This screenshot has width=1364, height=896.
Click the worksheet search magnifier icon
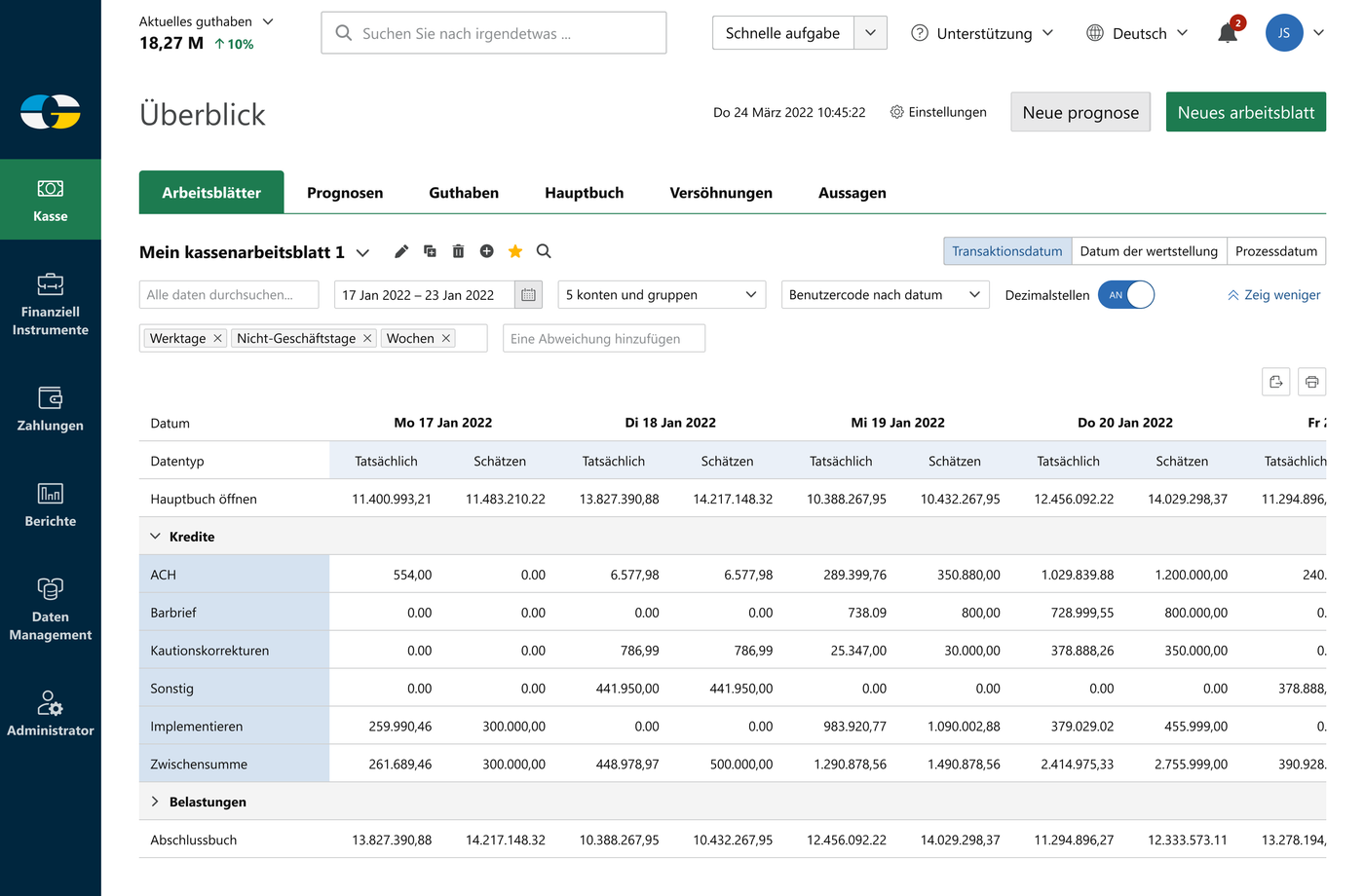click(544, 251)
